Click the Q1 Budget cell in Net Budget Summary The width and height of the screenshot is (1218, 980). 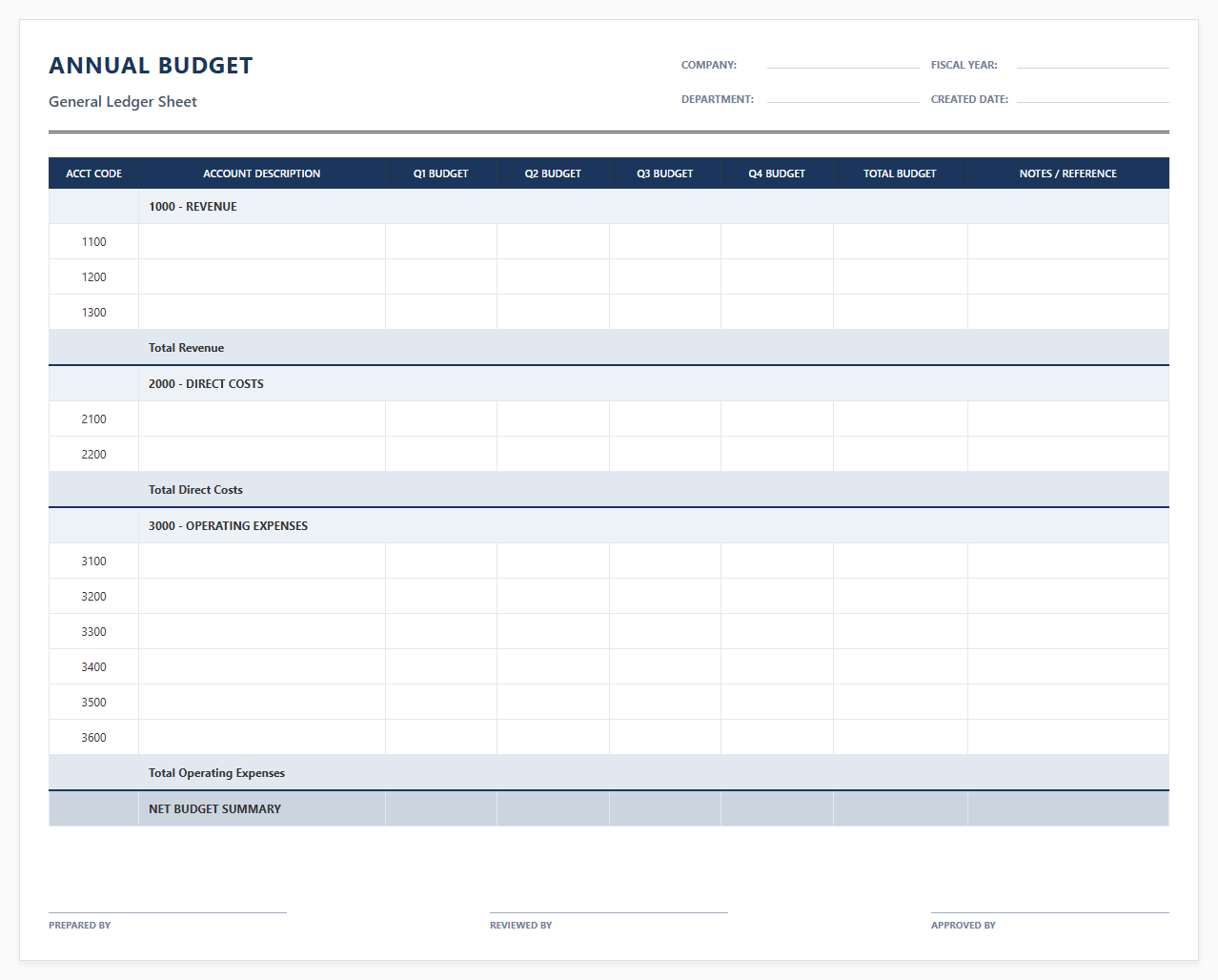[x=441, y=809]
